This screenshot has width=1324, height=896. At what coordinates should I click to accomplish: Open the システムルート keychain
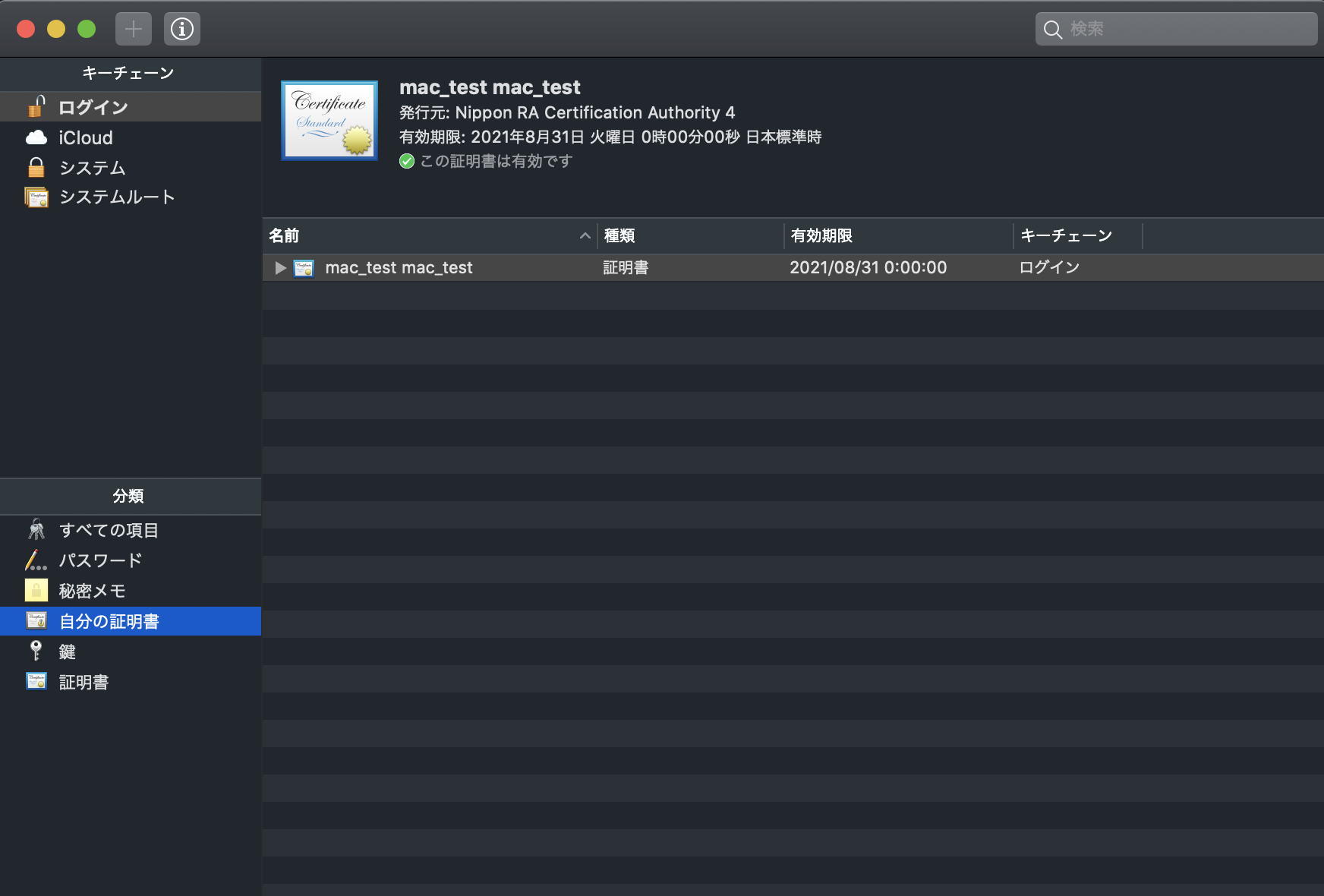click(x=117, y=197)
